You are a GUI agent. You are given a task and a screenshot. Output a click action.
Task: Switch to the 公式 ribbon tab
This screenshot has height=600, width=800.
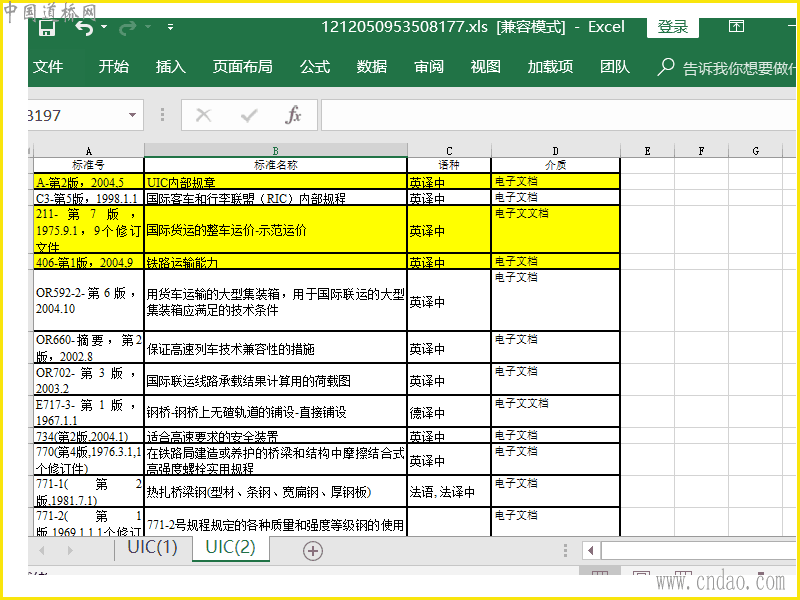(x=315, y=66)
